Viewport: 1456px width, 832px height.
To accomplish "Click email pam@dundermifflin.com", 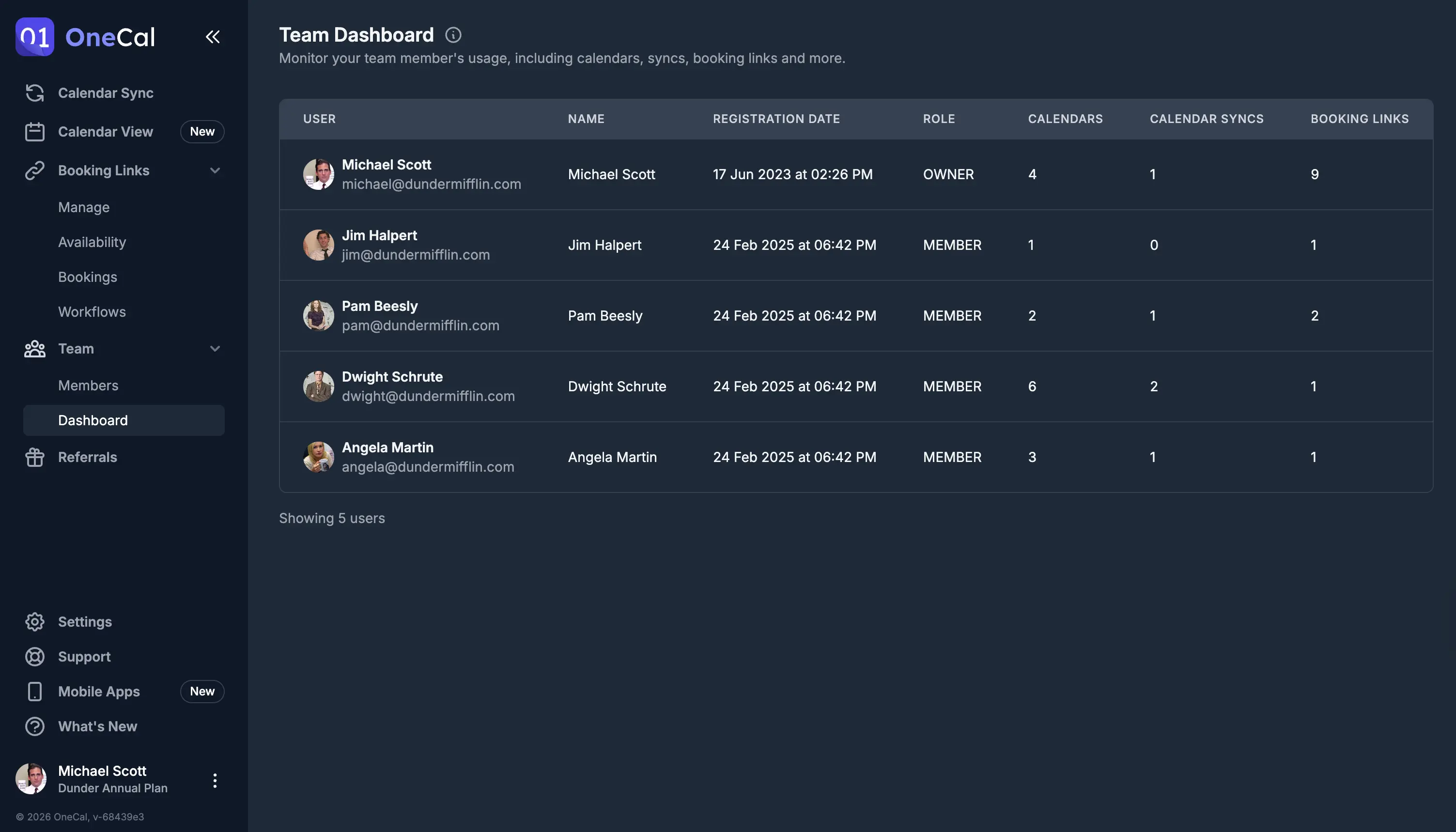I will [x=420, y=326].
